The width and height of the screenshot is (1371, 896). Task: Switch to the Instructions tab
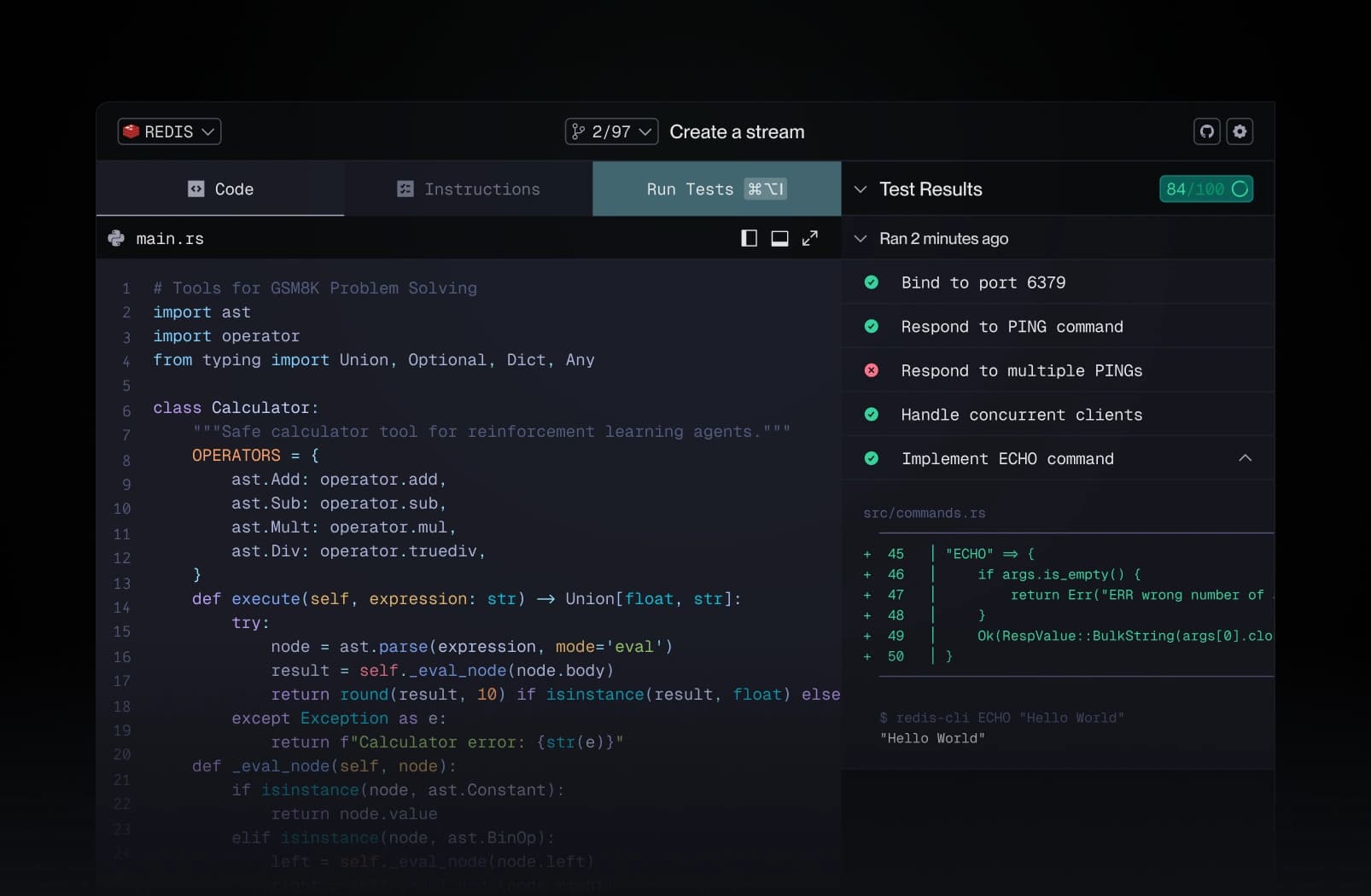click(469, 189)
